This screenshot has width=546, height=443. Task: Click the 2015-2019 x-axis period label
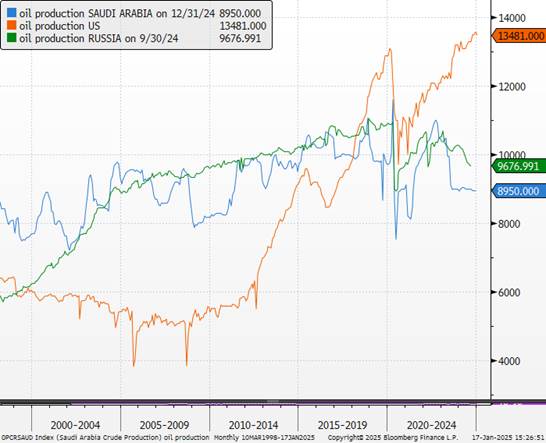click(342, 425)
